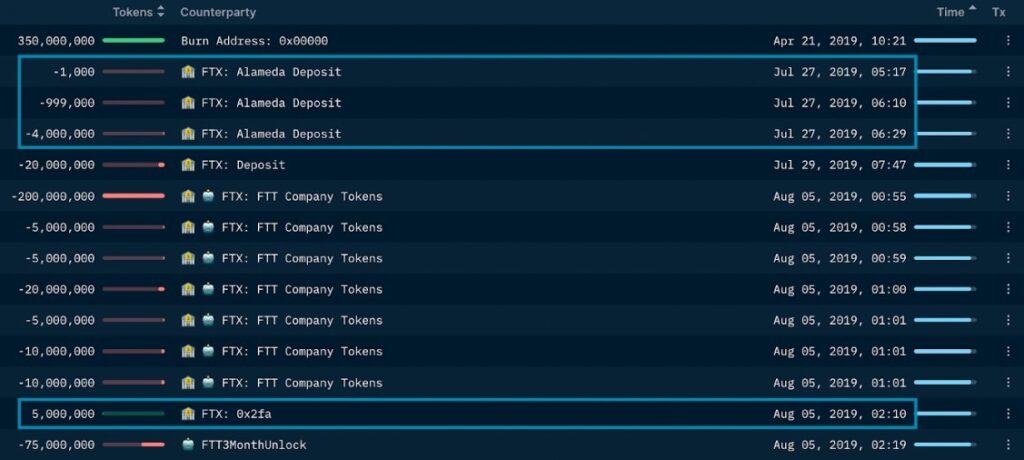
Task: Sort by the Tokens column arrows
Action: click(x=161, y=12)
